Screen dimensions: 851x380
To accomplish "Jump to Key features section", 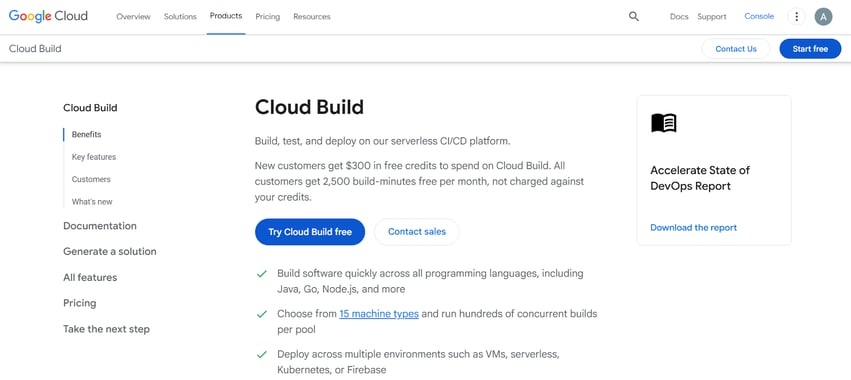I will coord(94,157).
